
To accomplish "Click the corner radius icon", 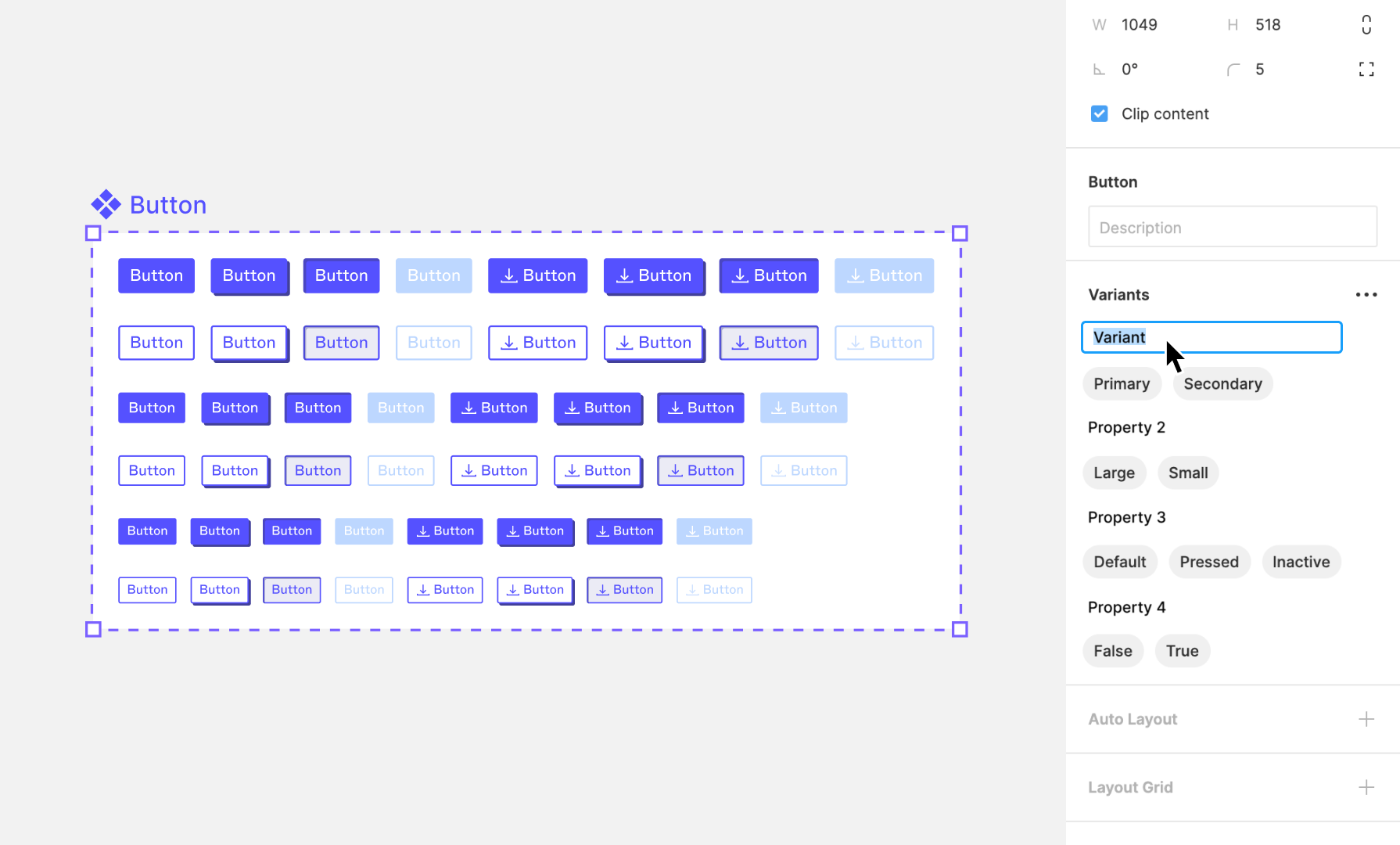I will (1232, 69).
